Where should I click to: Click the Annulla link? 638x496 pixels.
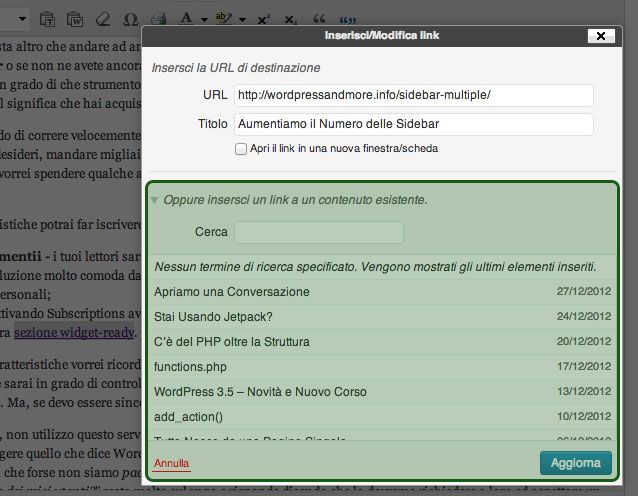(171, 464)
